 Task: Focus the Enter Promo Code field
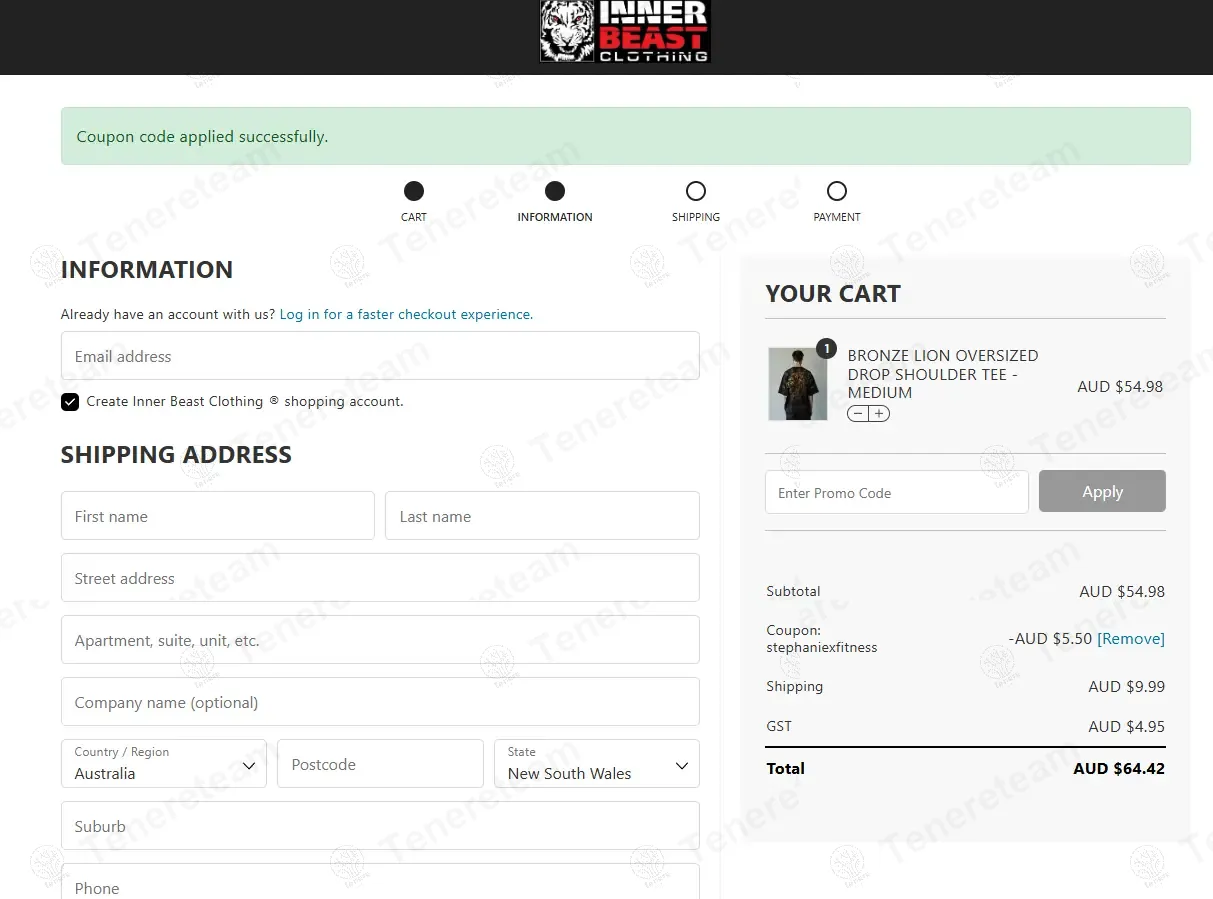coord(897,492)
